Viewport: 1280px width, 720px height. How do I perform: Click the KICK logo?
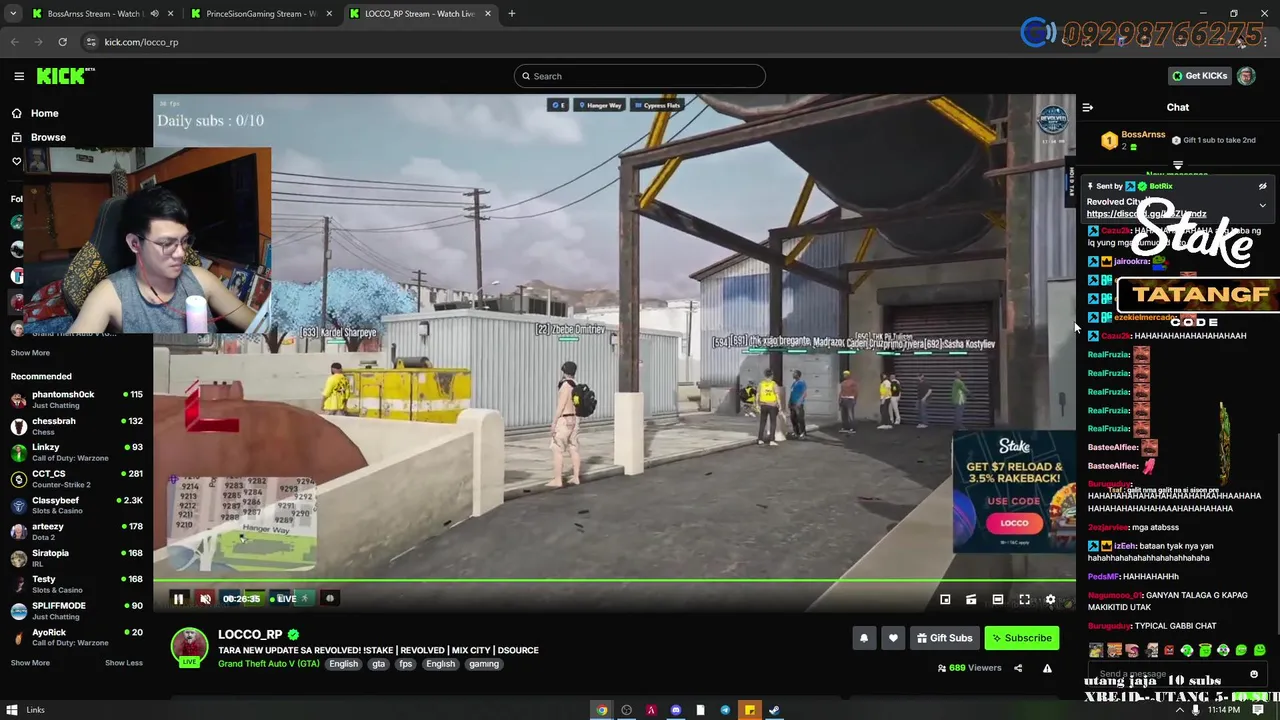pyautogui.click(x=65, y=76)
